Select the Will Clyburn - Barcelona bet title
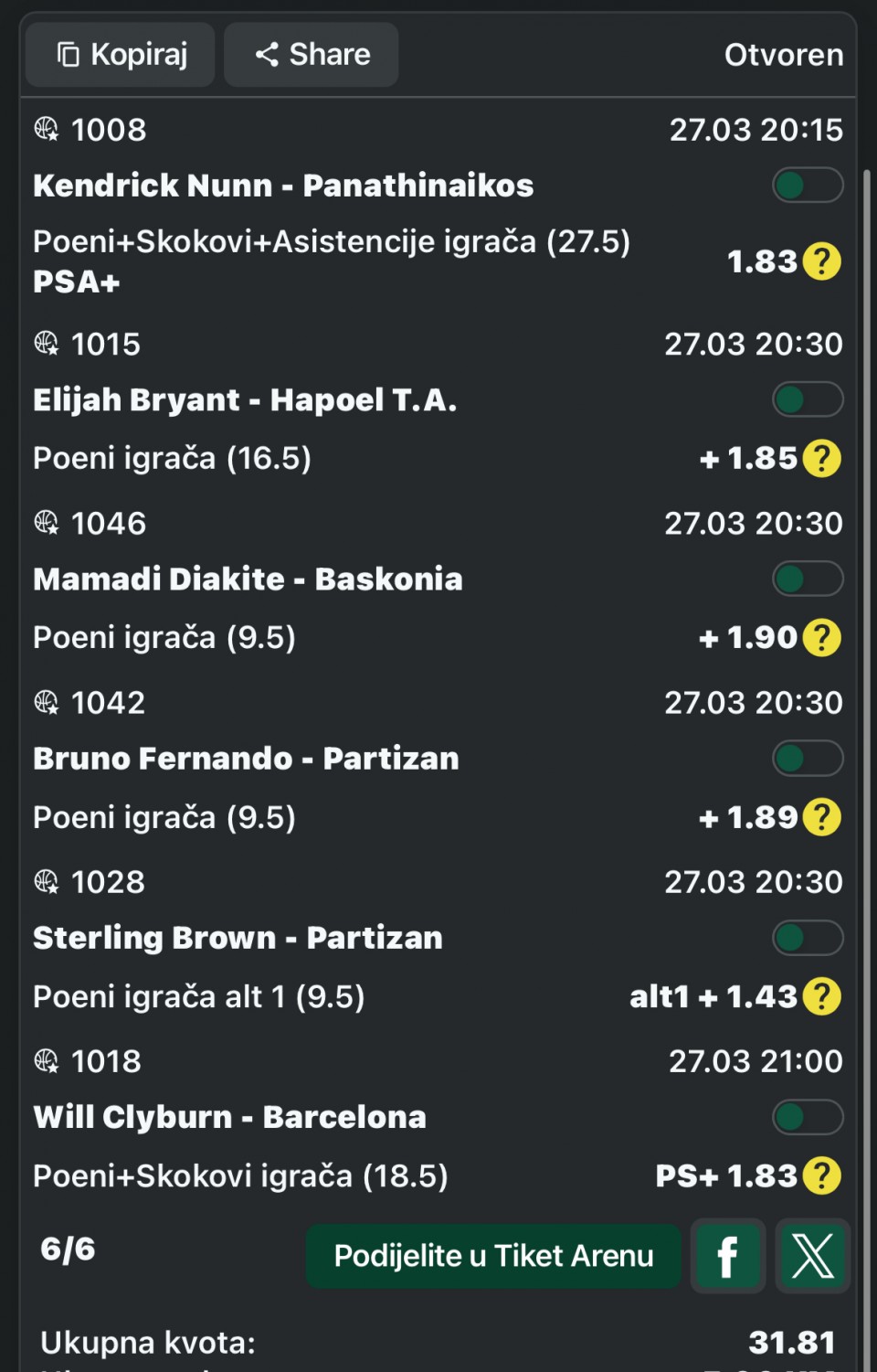 (229, 1117)
